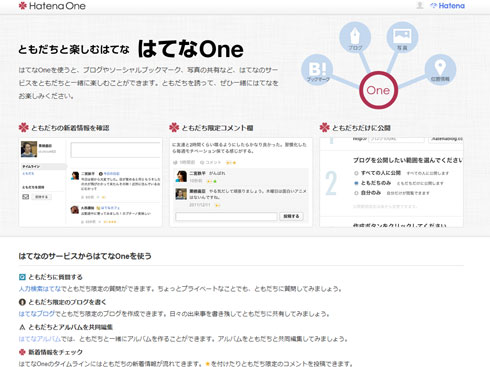Open the 人力検索はてな link
This screenshot has width=490, height=367.
pos(40,289)
